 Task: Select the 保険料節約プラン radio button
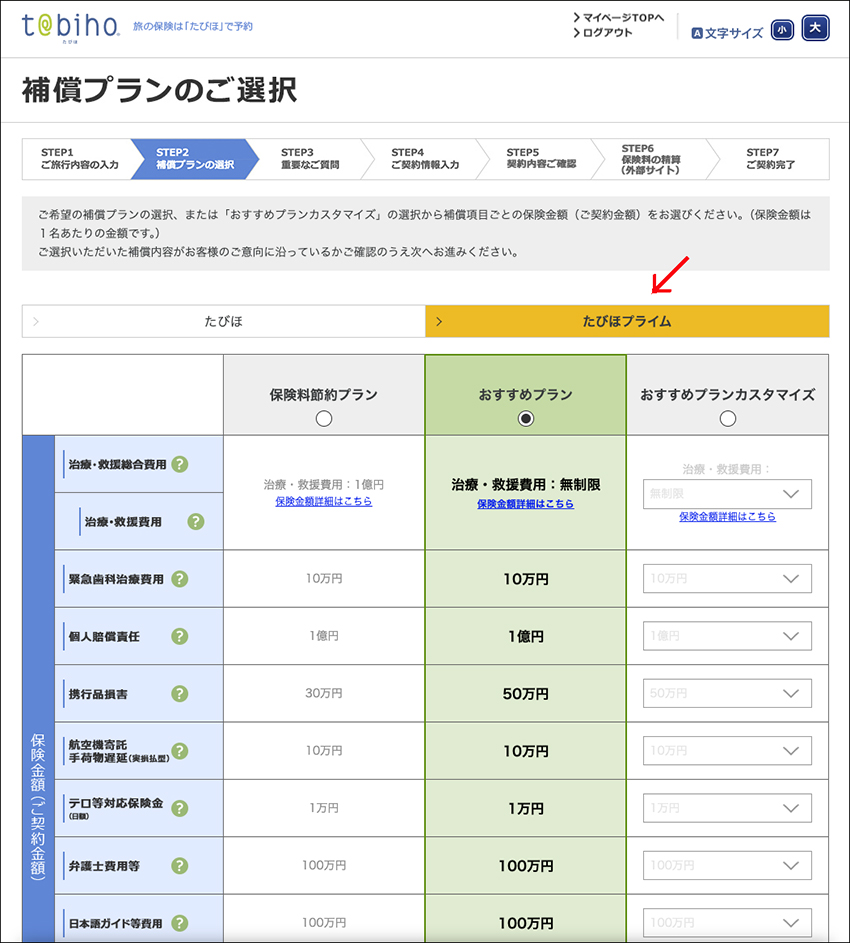(323, 419)
